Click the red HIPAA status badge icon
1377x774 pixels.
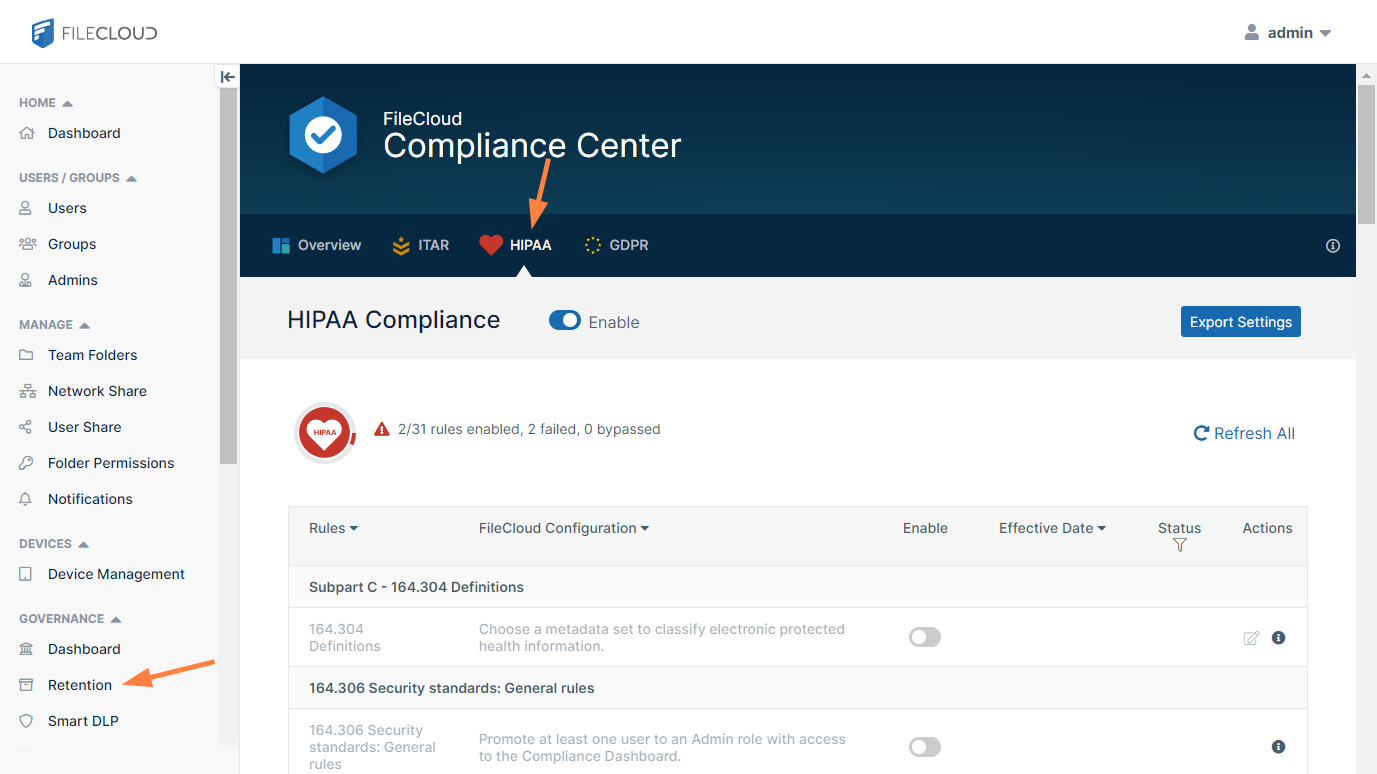325,433
